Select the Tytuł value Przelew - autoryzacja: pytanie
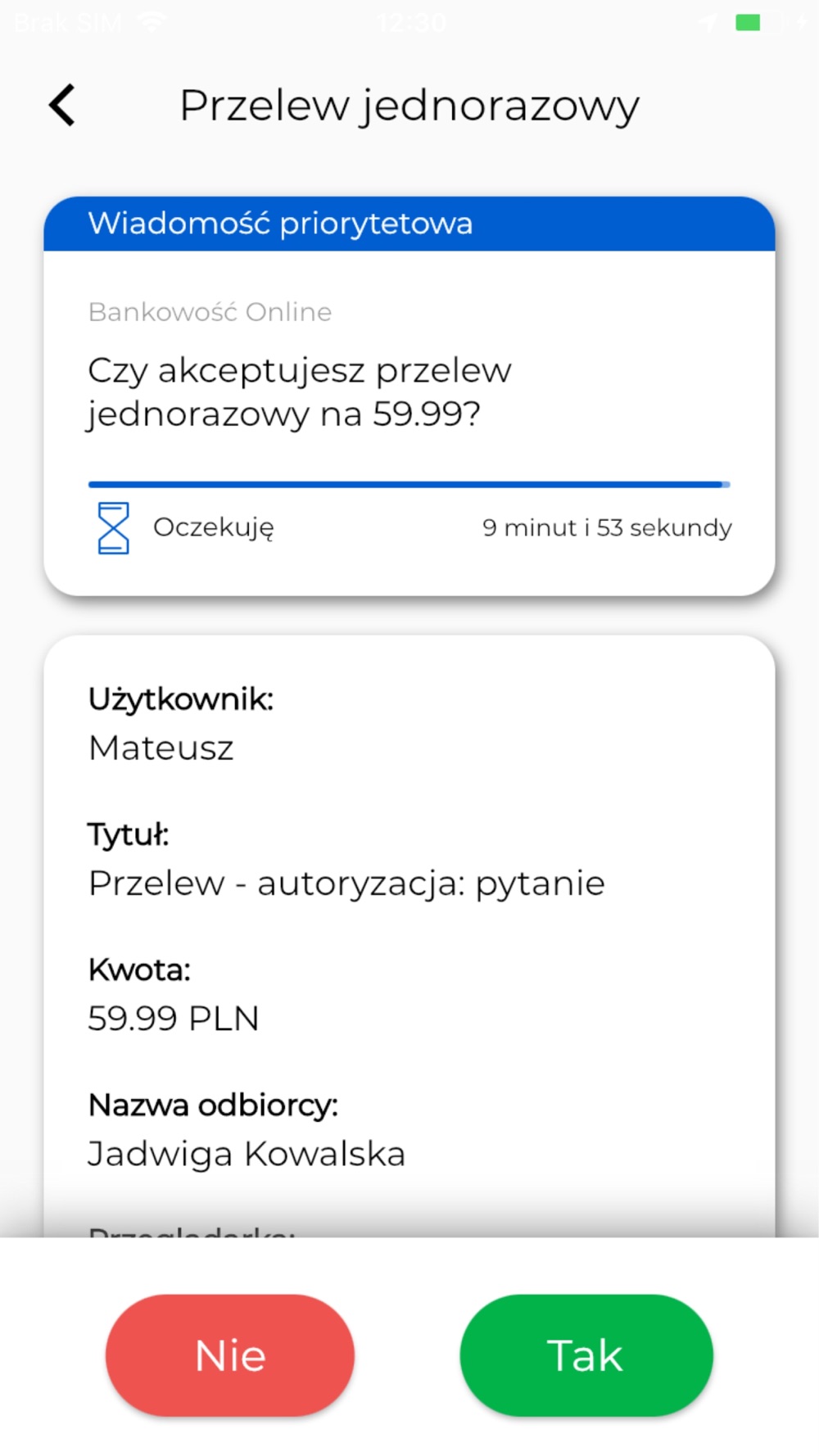819x1456 pixels. point(346,884)
